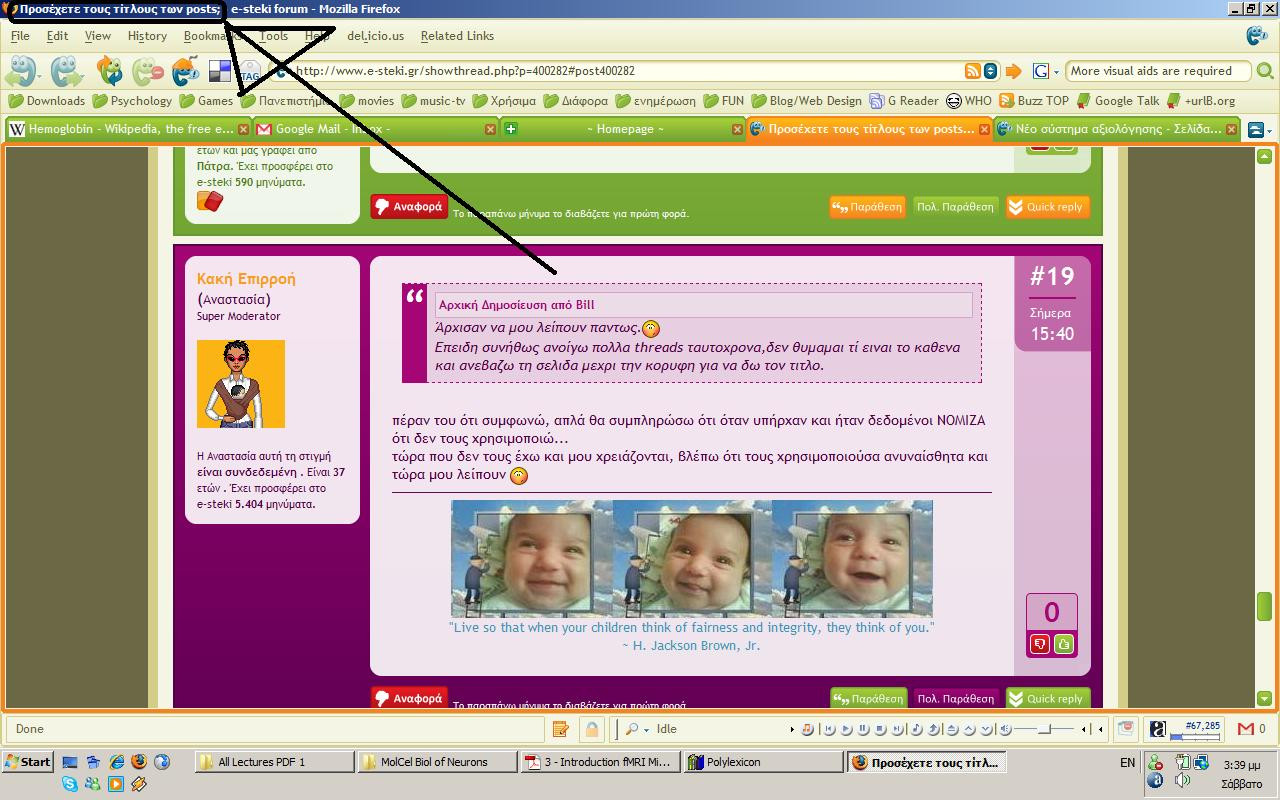Click Κακή Επιρροή's avatar image
Image resolution: width=1280 pixels, height=800 pixels.
coord(241,384)
